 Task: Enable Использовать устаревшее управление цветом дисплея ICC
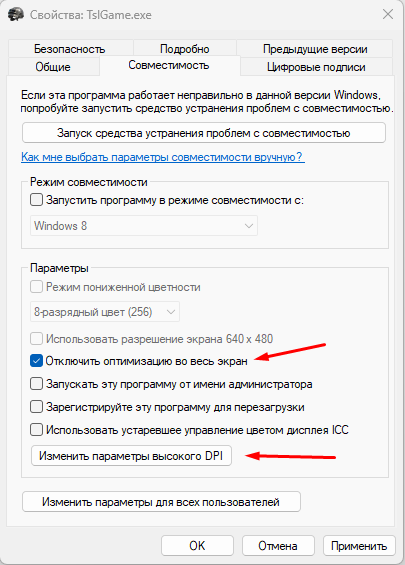click(36, 430)
